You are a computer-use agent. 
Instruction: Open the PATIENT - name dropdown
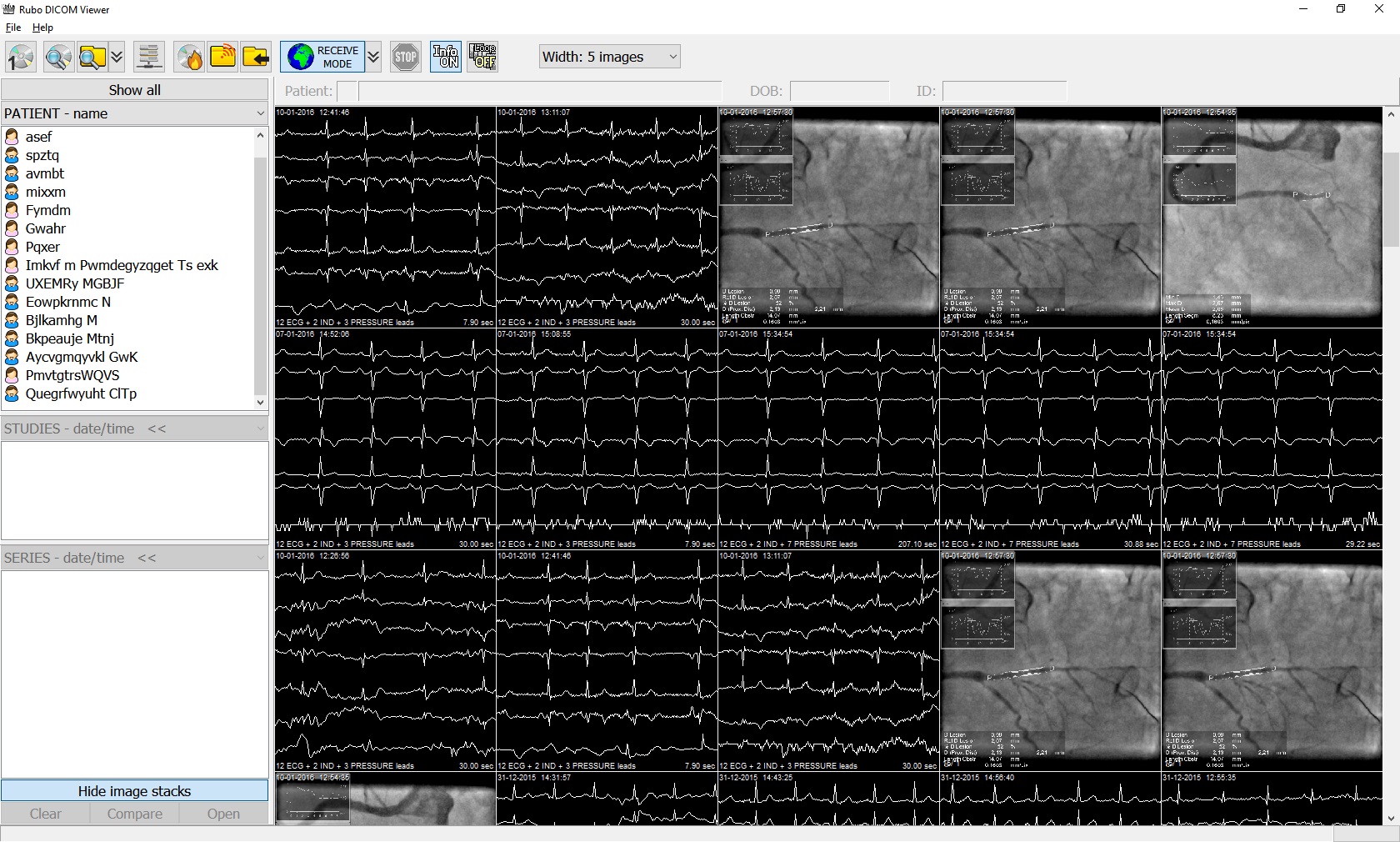(x=135, y=113)
